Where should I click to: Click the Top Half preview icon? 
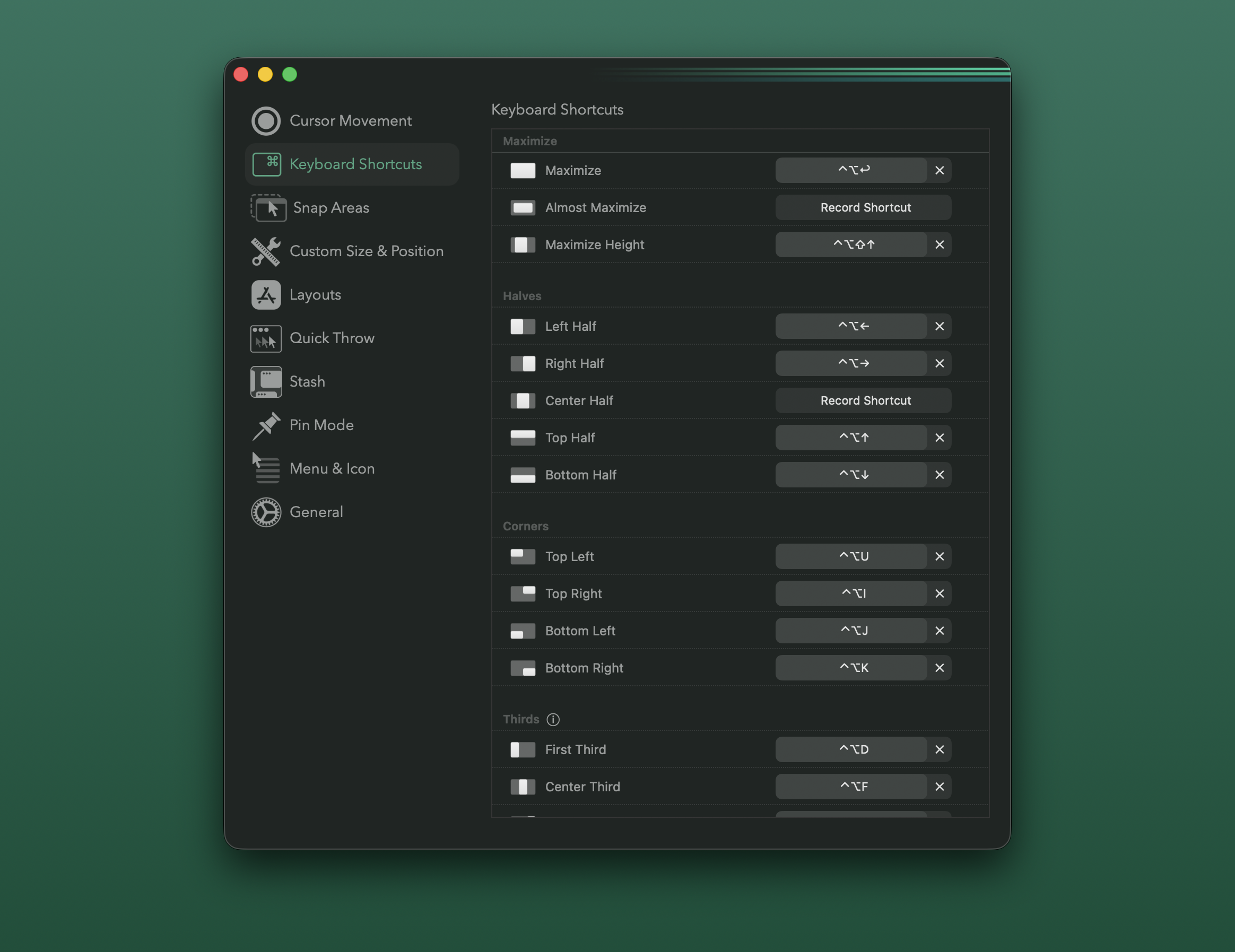[x=523, y=438]
